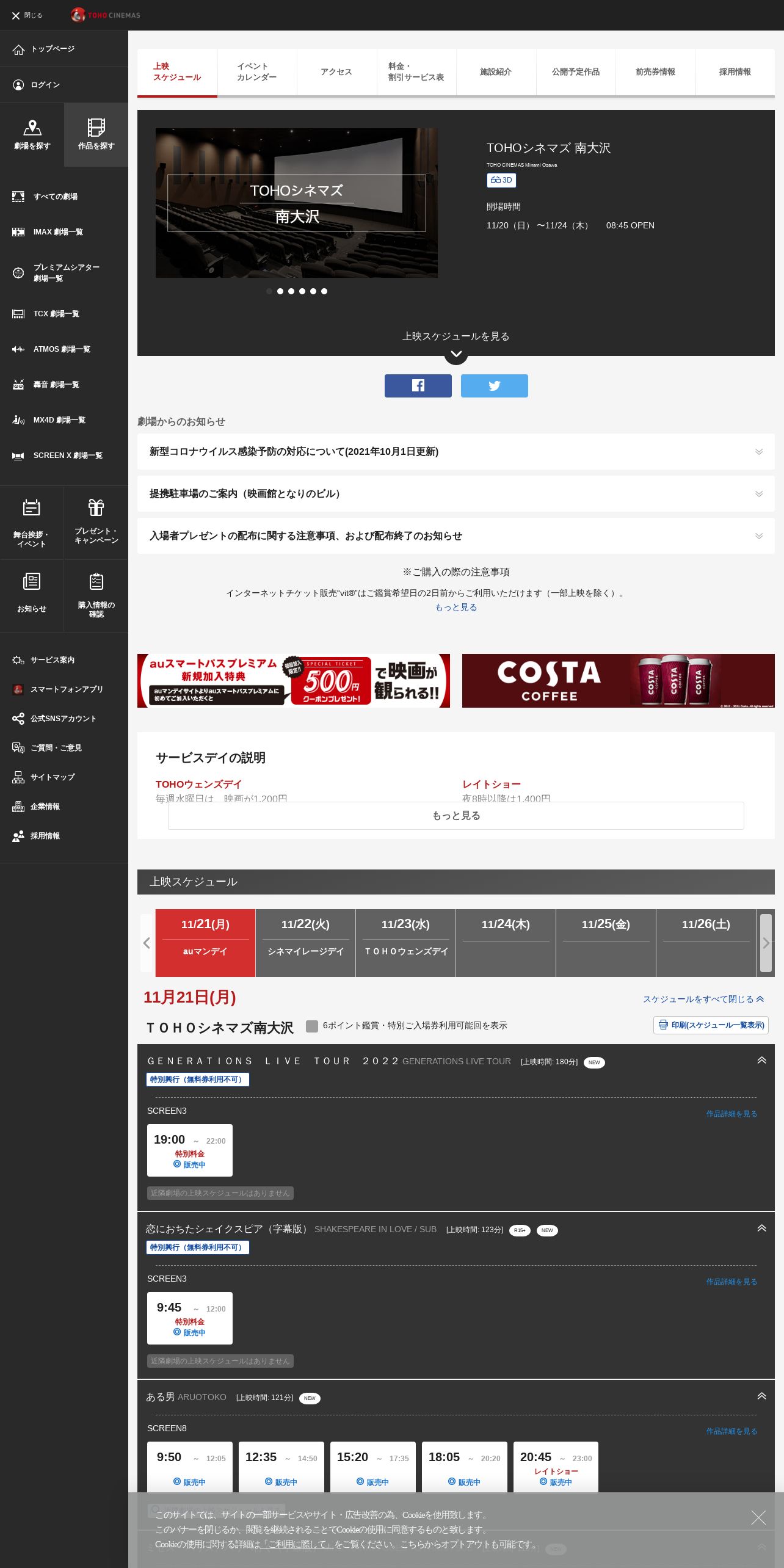
Task: Show previous dates arrow
Action: point(147,943)
